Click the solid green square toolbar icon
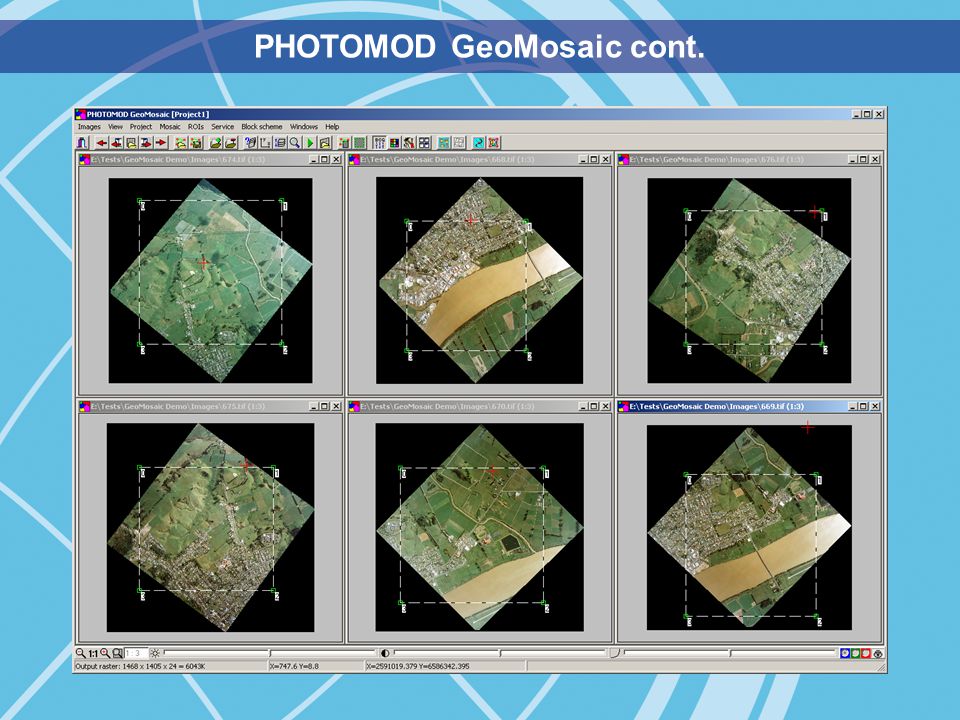960x720 pixels. 359,143
